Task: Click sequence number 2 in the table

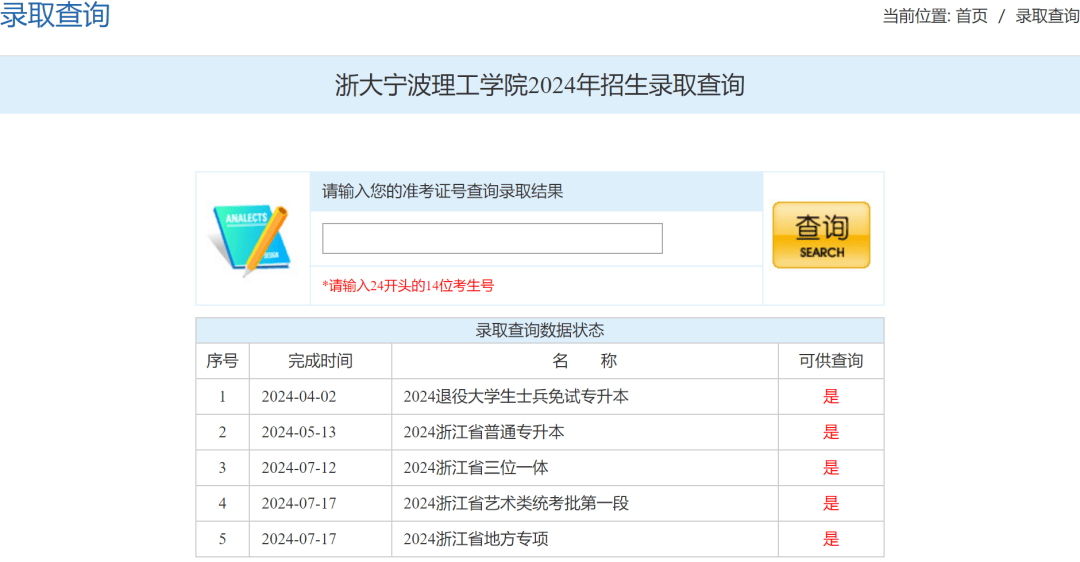Action: click(x=222, y=433)
